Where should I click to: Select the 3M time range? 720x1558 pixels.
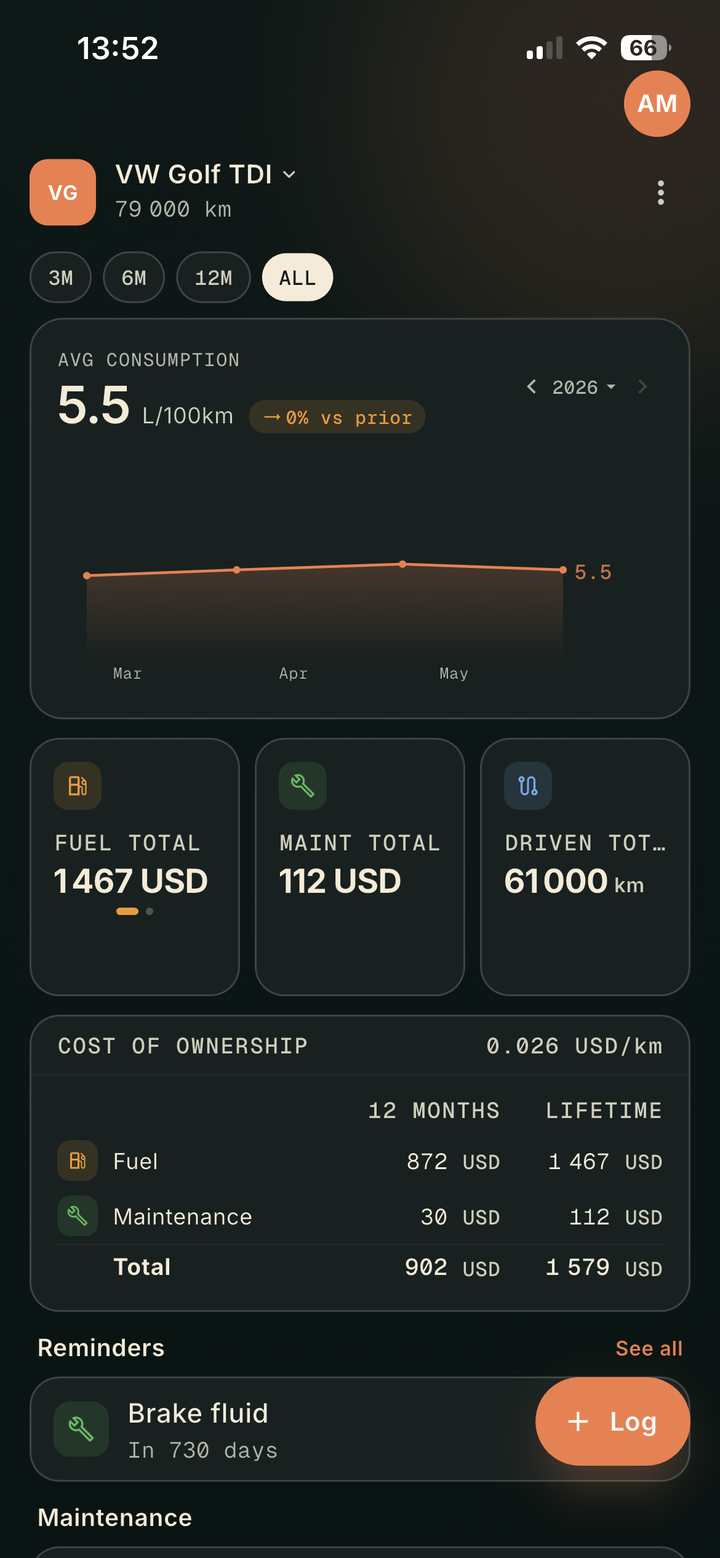(x=61, y=278)
